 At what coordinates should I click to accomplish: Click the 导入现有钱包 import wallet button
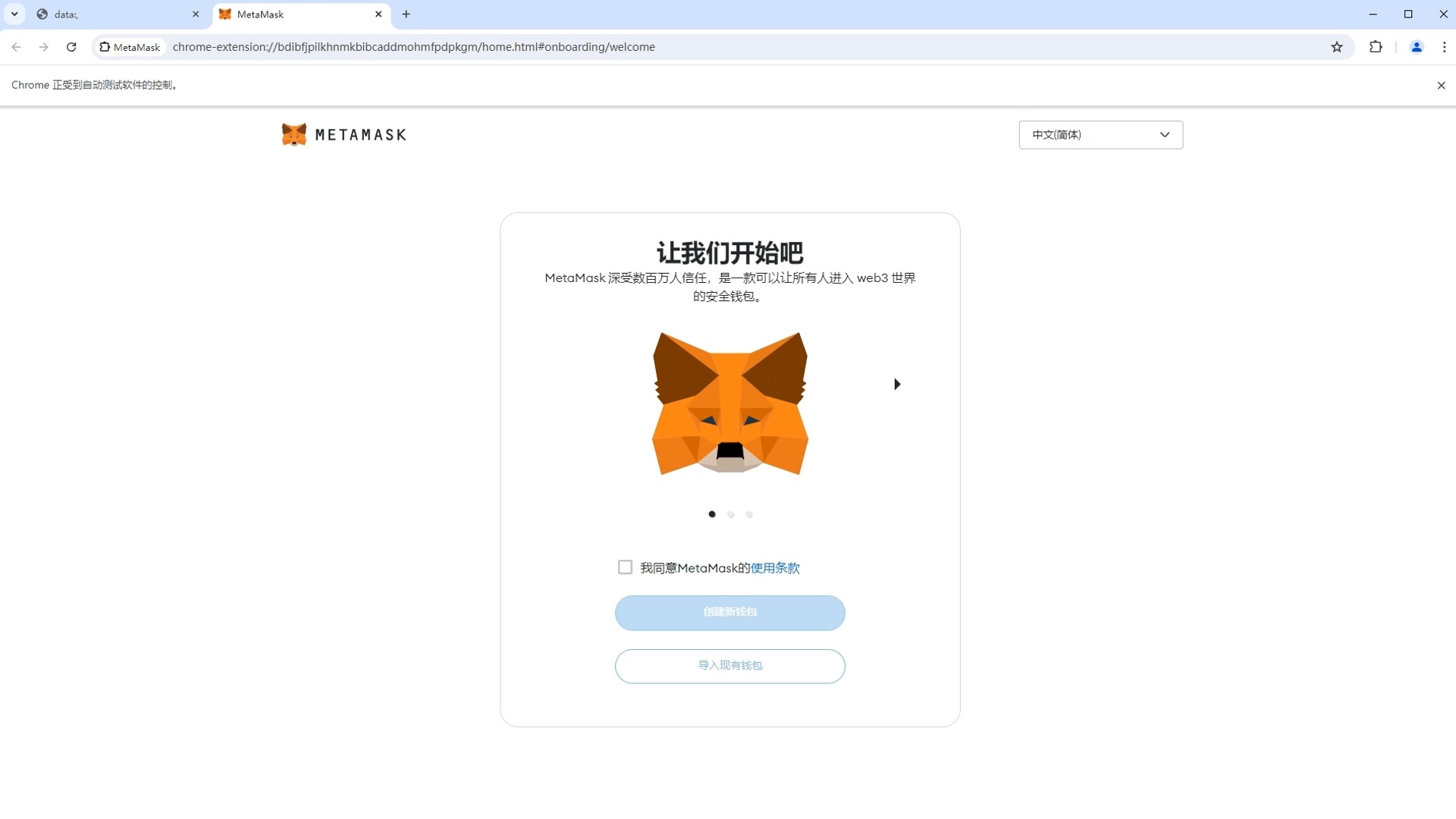(x=729, y=665)
